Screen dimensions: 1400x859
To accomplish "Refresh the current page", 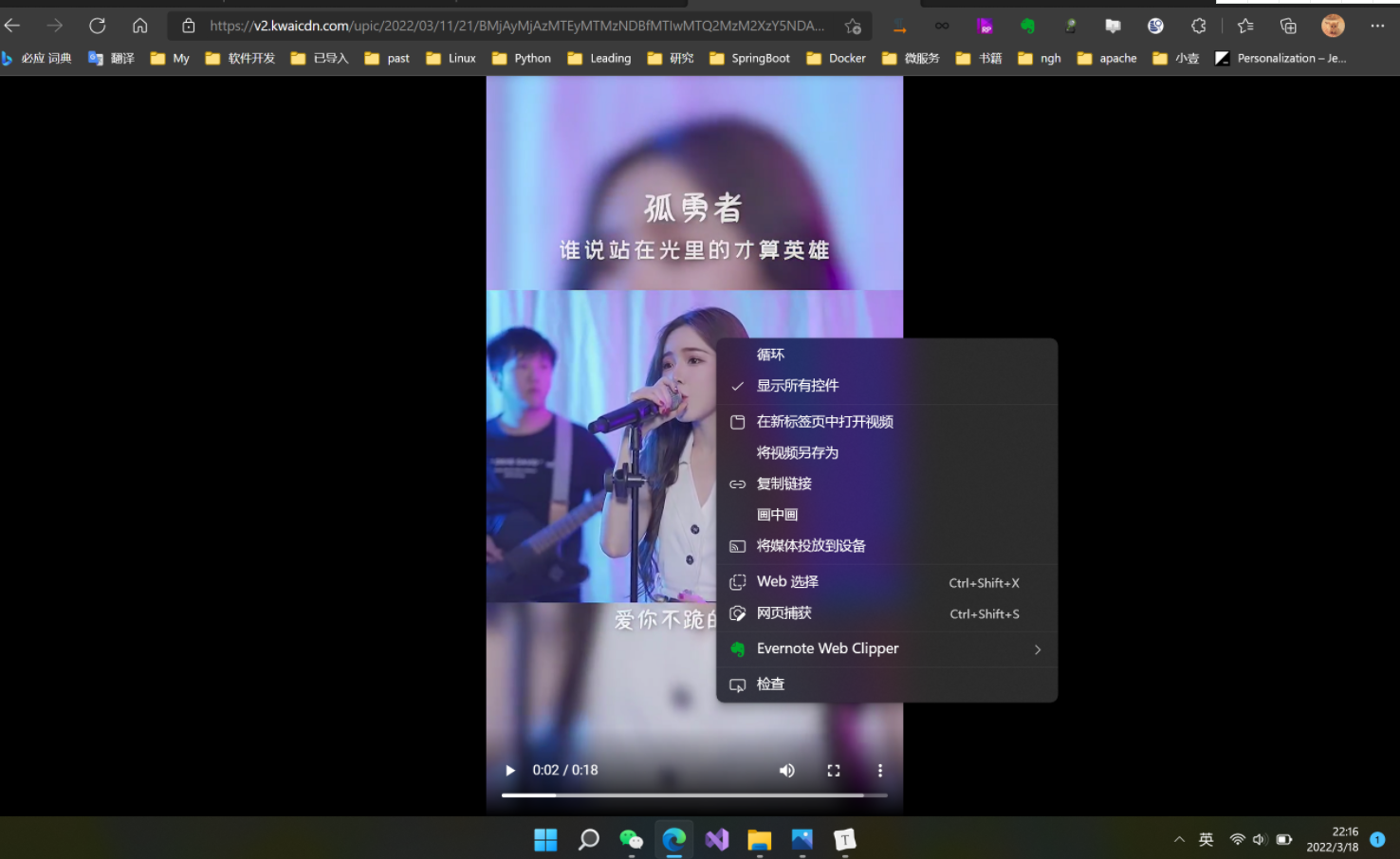I will (97, 26).
